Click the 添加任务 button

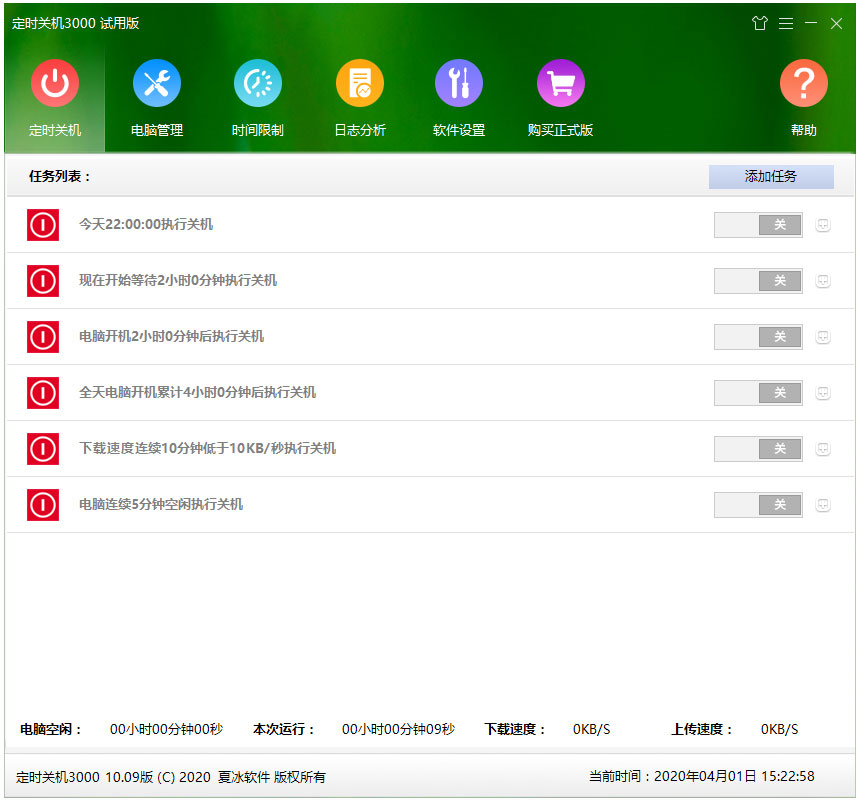pos(771,177)
